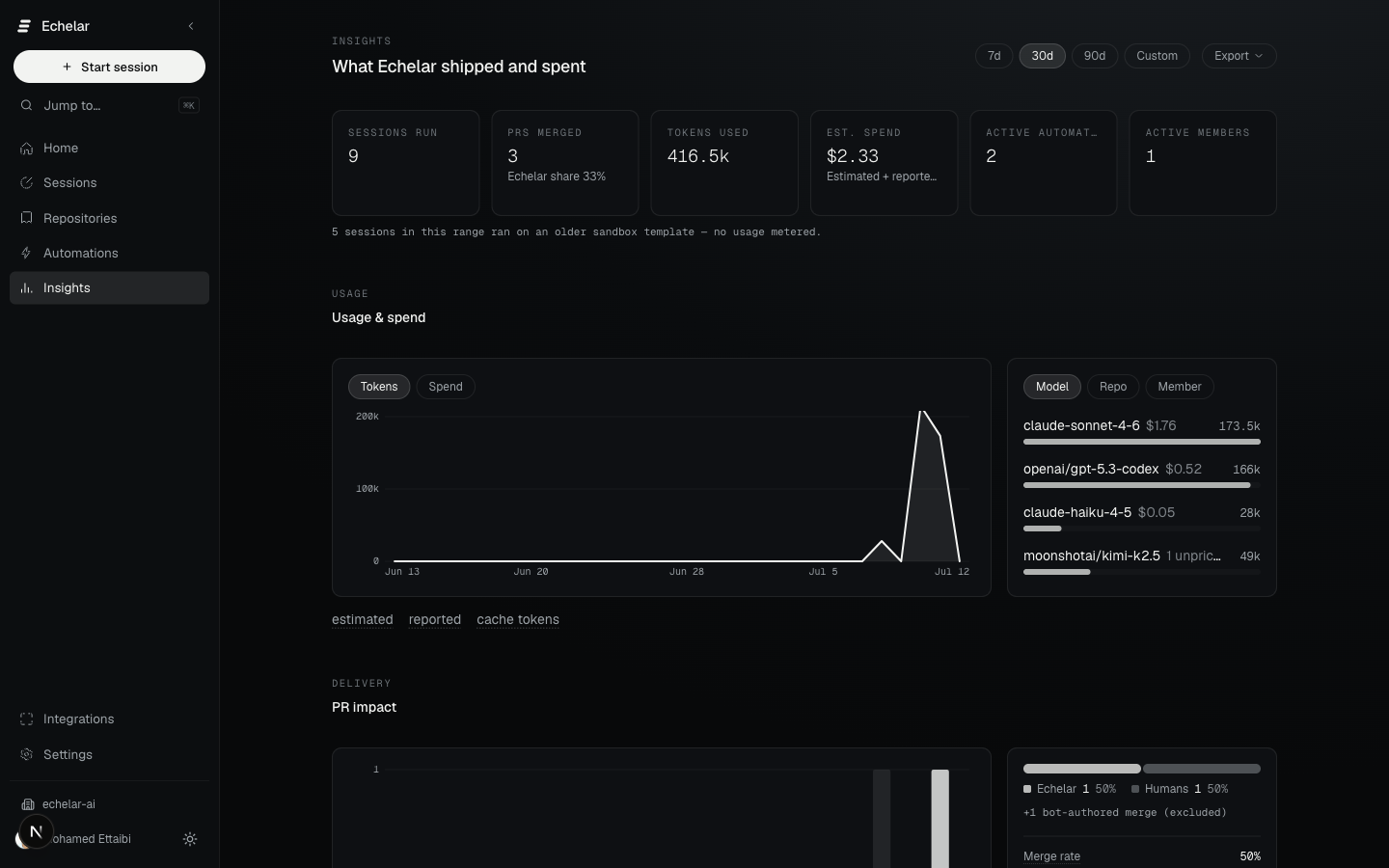Click the moonshotai/kimi-k2.5 model name
Screen dimensions: 1389x868
point(1092,556)
